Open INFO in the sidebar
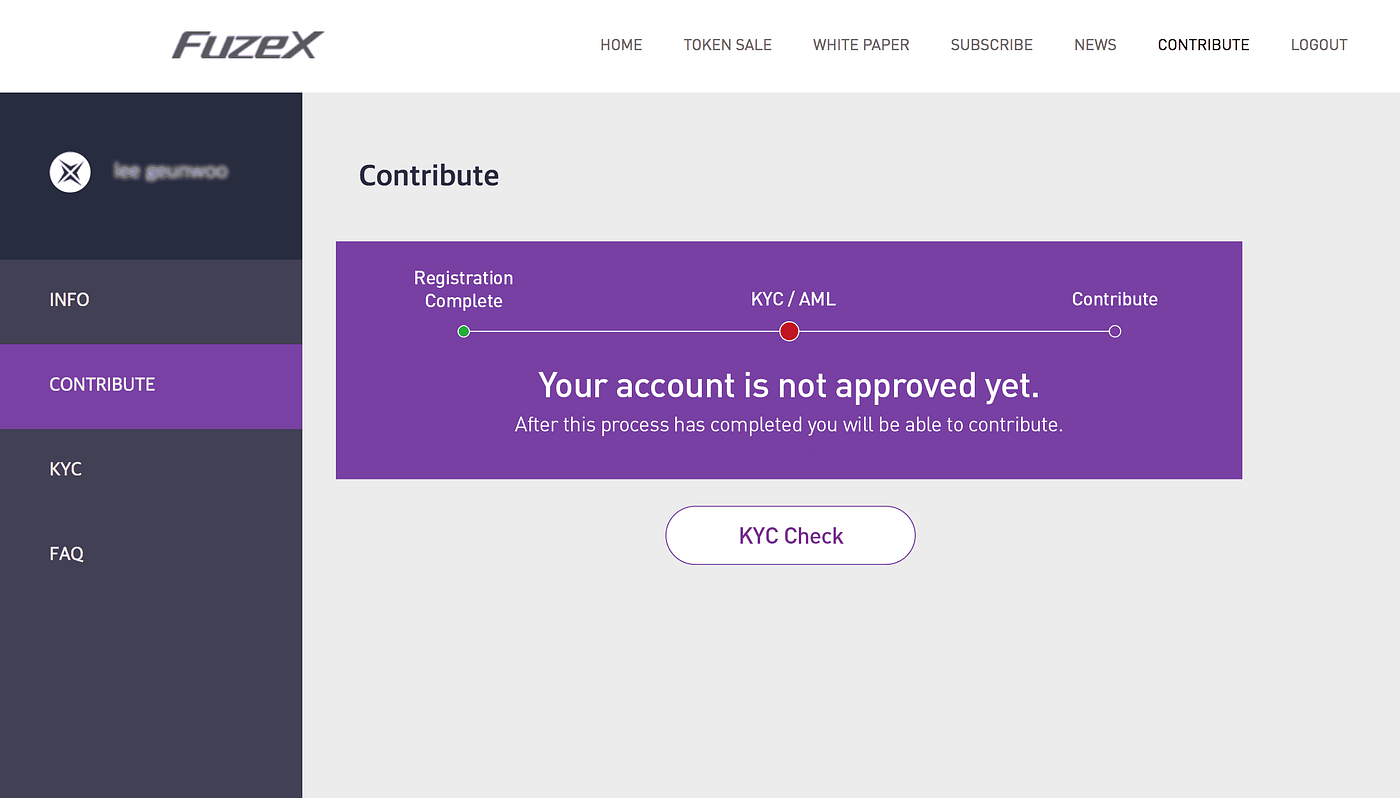Screen dimensions: 1400x798 (x=151, y=300)
